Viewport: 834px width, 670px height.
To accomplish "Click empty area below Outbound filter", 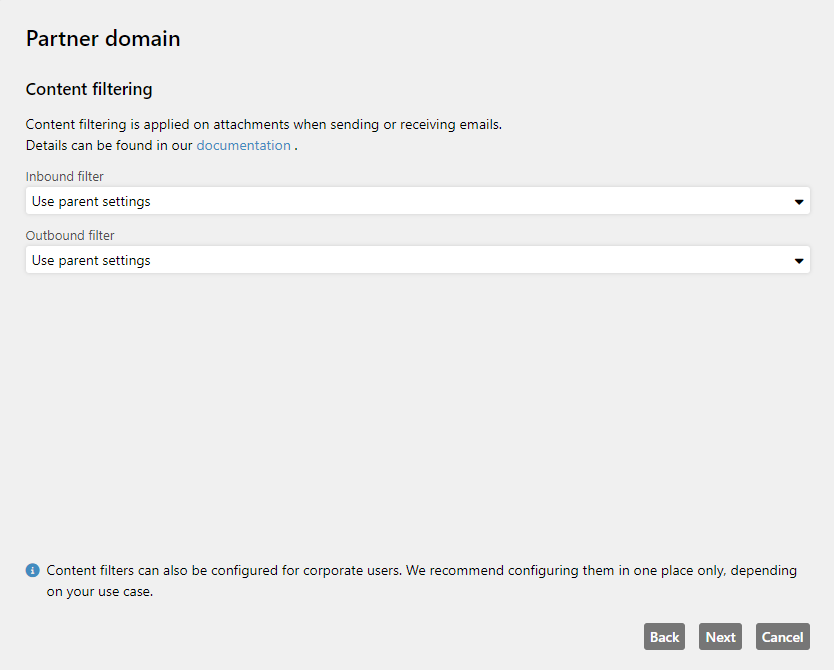I will tap(418, 415).
